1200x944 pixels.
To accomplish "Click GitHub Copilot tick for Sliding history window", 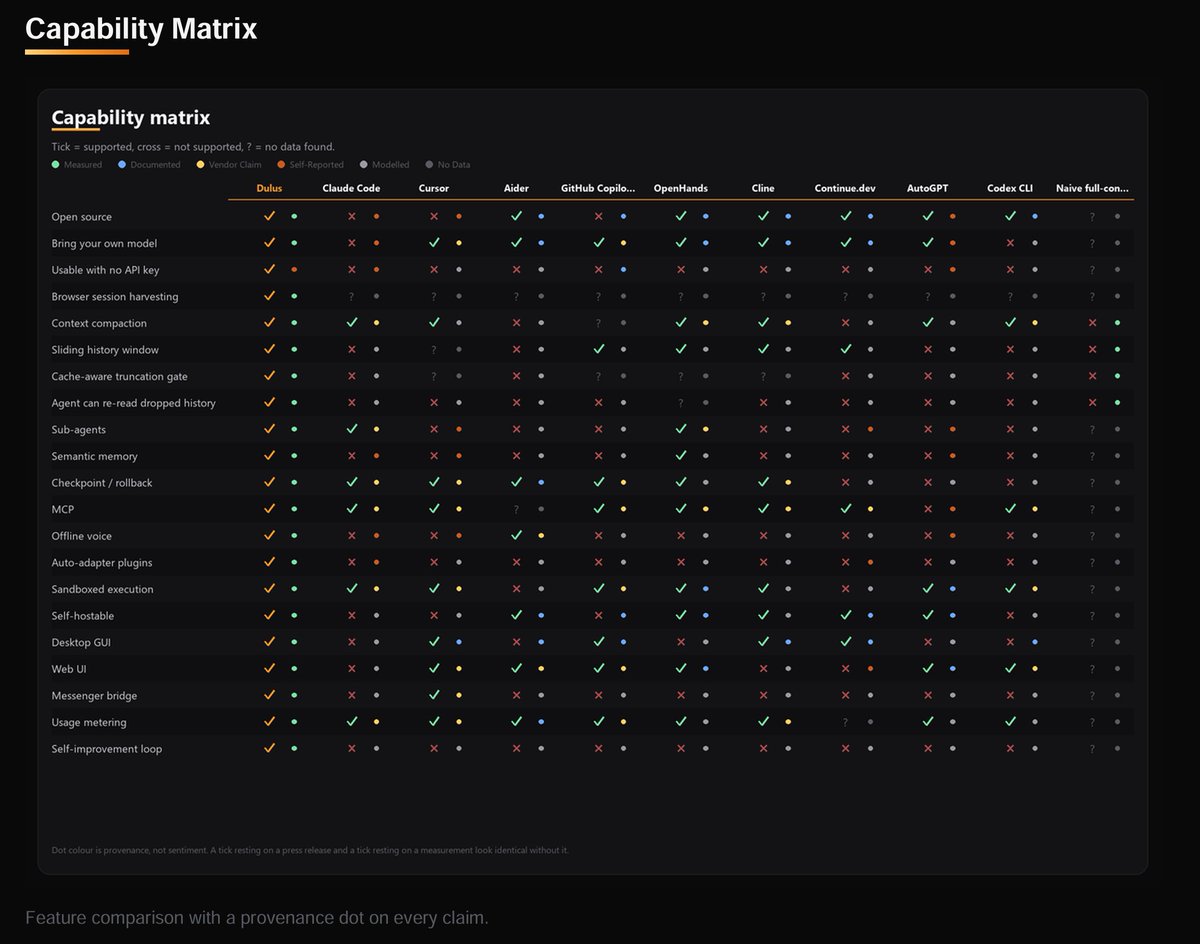I will pyautogui.click(x=598, y=349).
